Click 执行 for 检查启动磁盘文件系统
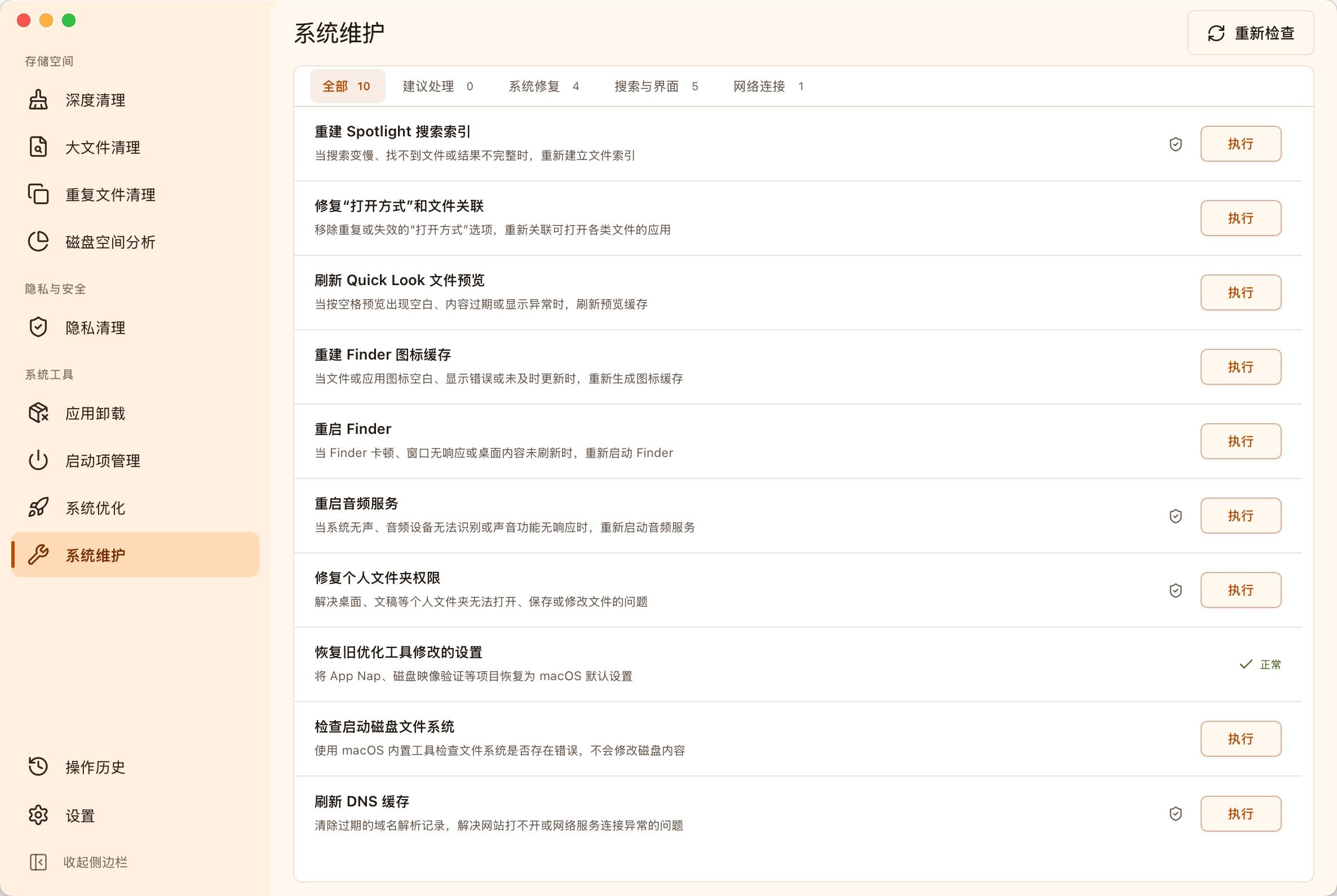 click(x=1241, y=739)
